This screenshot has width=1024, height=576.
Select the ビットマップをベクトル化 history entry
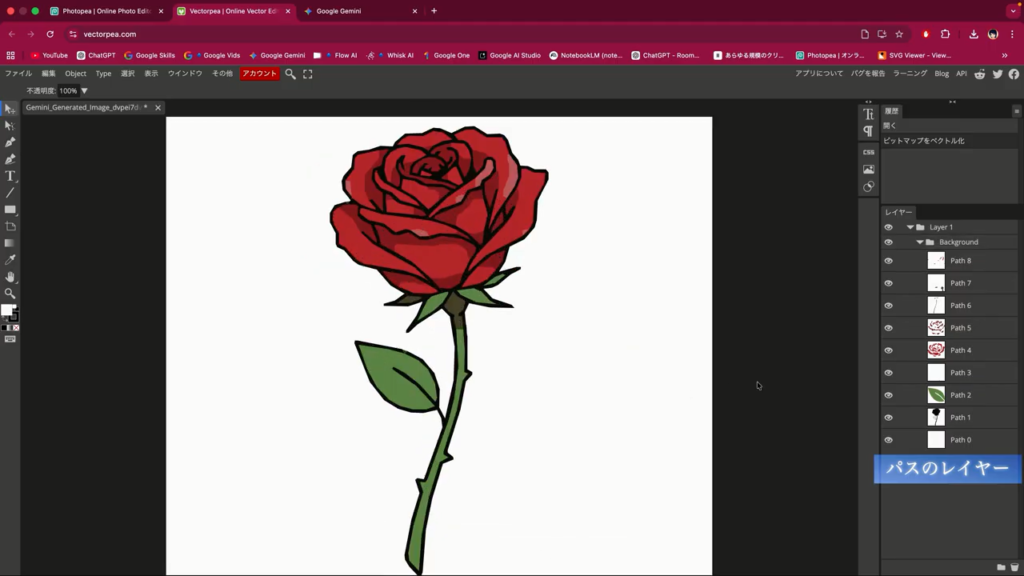pyautogui.click(x=923, y=141)
